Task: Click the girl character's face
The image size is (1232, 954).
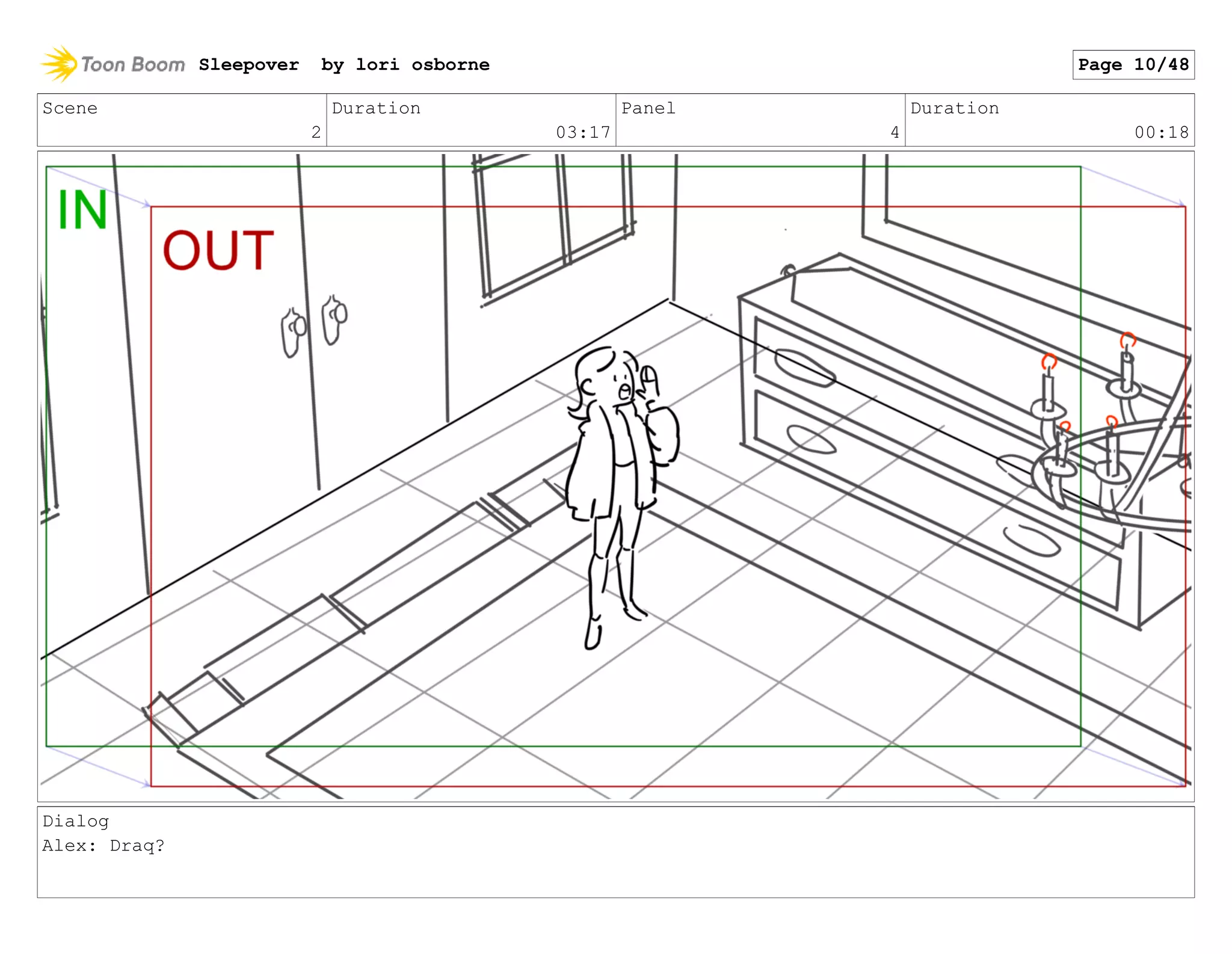Action: pyautogui.click(x=620, y=383)
